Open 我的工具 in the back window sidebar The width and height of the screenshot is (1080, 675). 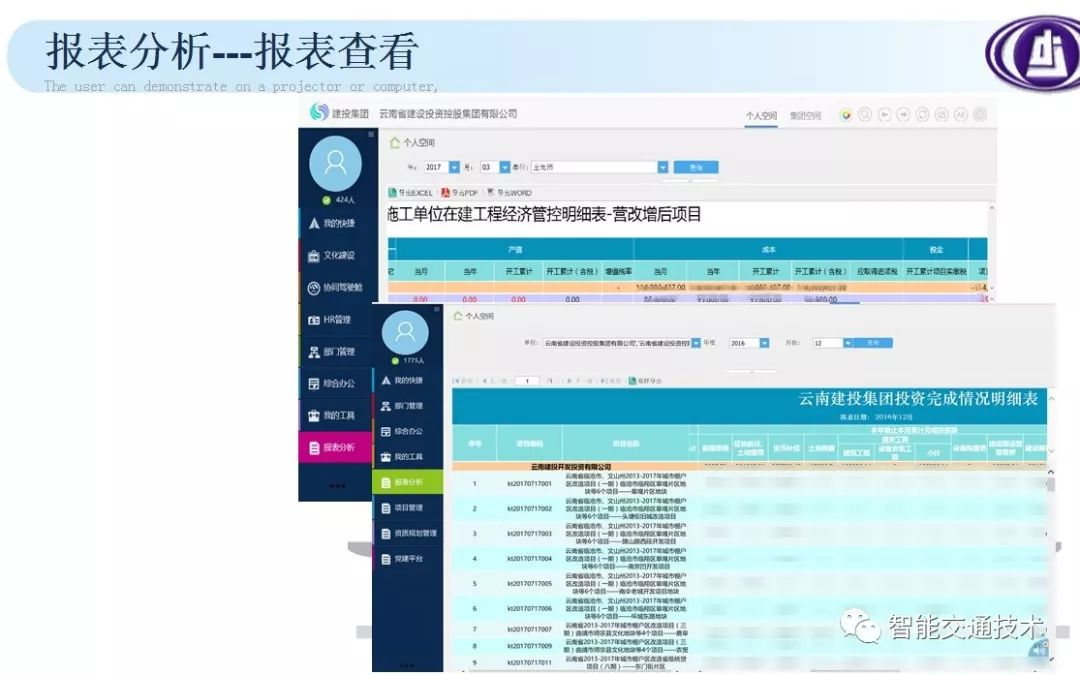coord(336,415)
